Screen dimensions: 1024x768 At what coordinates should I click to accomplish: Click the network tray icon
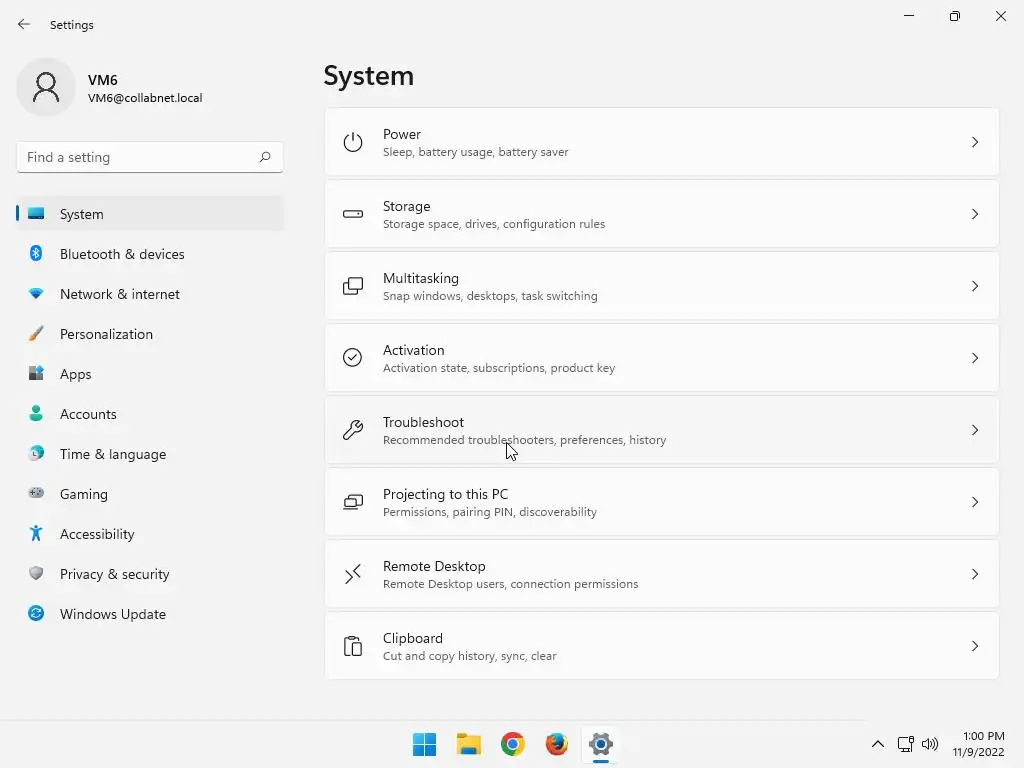[x=905, y=744]
